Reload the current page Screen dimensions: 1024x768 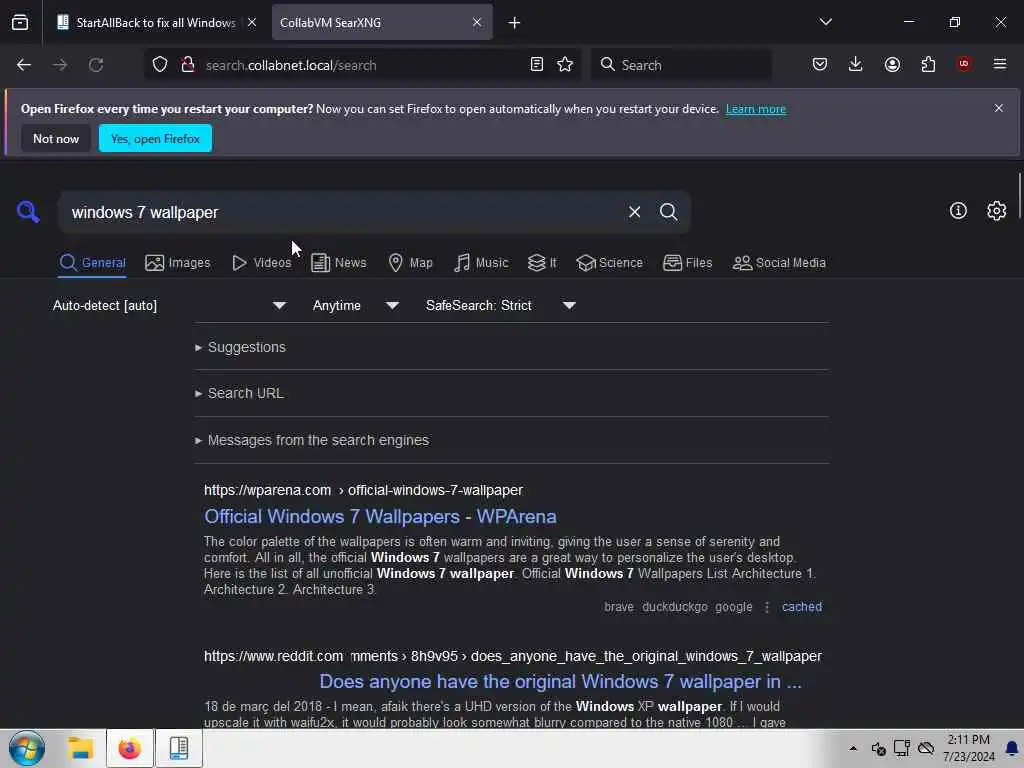[x=96, y=65]
